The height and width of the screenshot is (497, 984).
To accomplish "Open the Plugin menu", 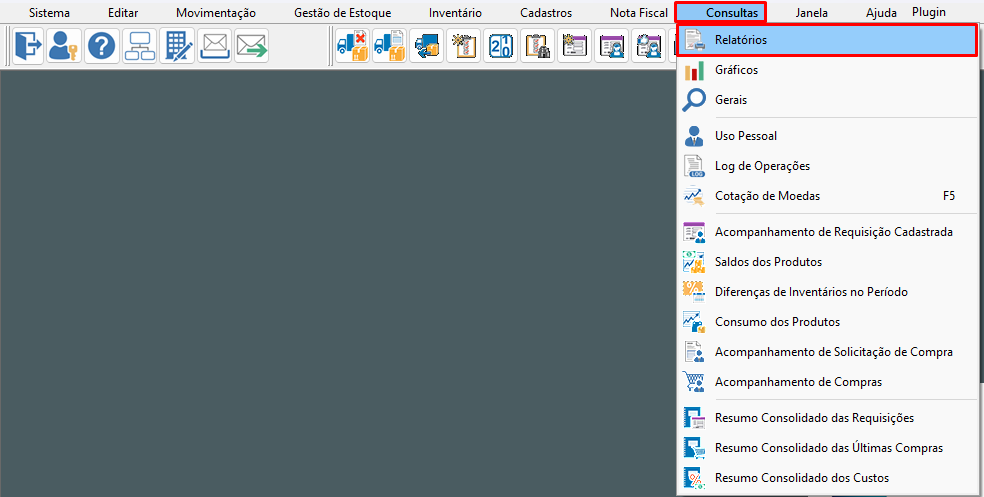I will 929,12.
